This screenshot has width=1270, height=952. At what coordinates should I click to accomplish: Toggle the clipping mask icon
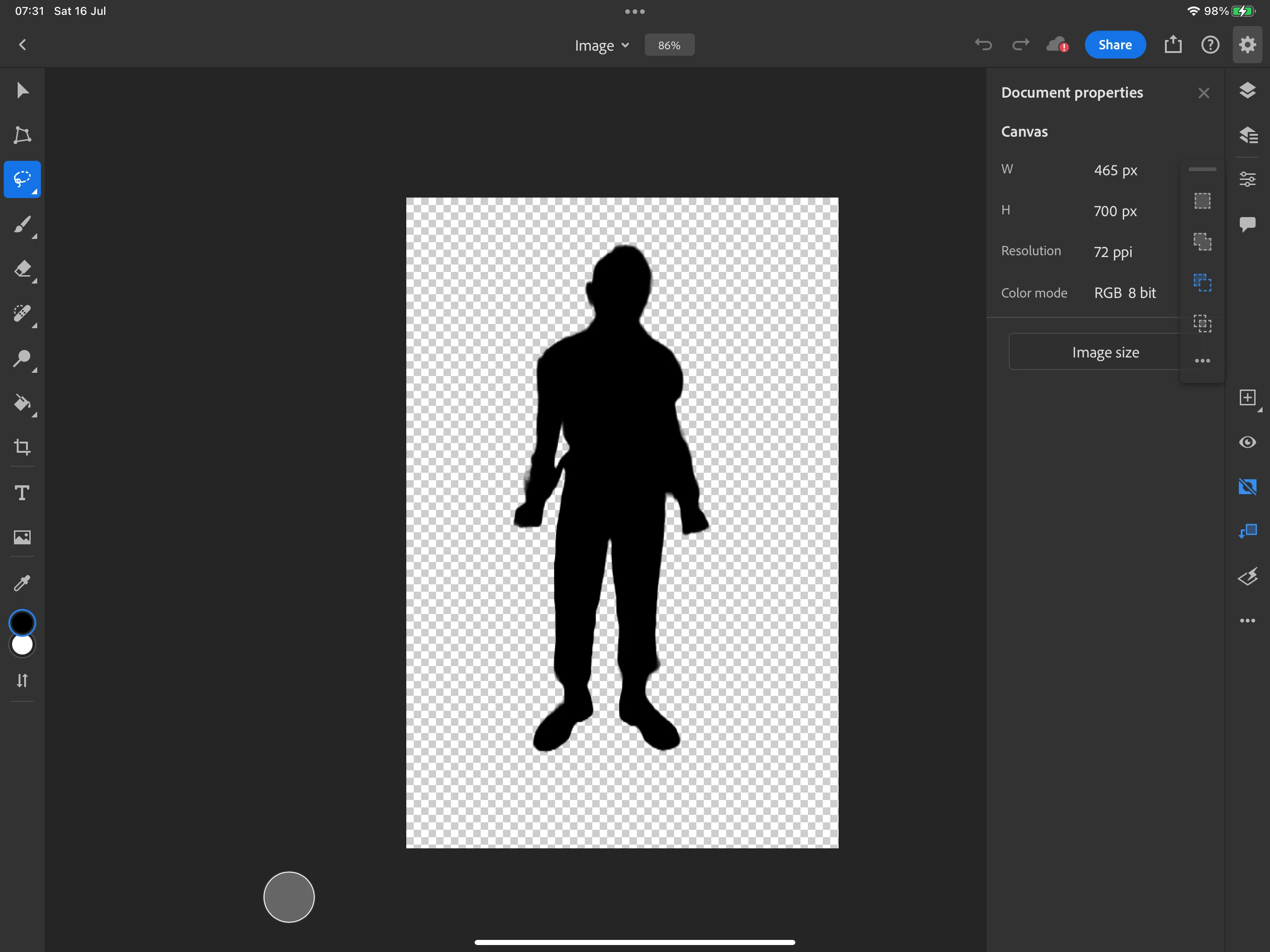click(x=1247, y=531)
